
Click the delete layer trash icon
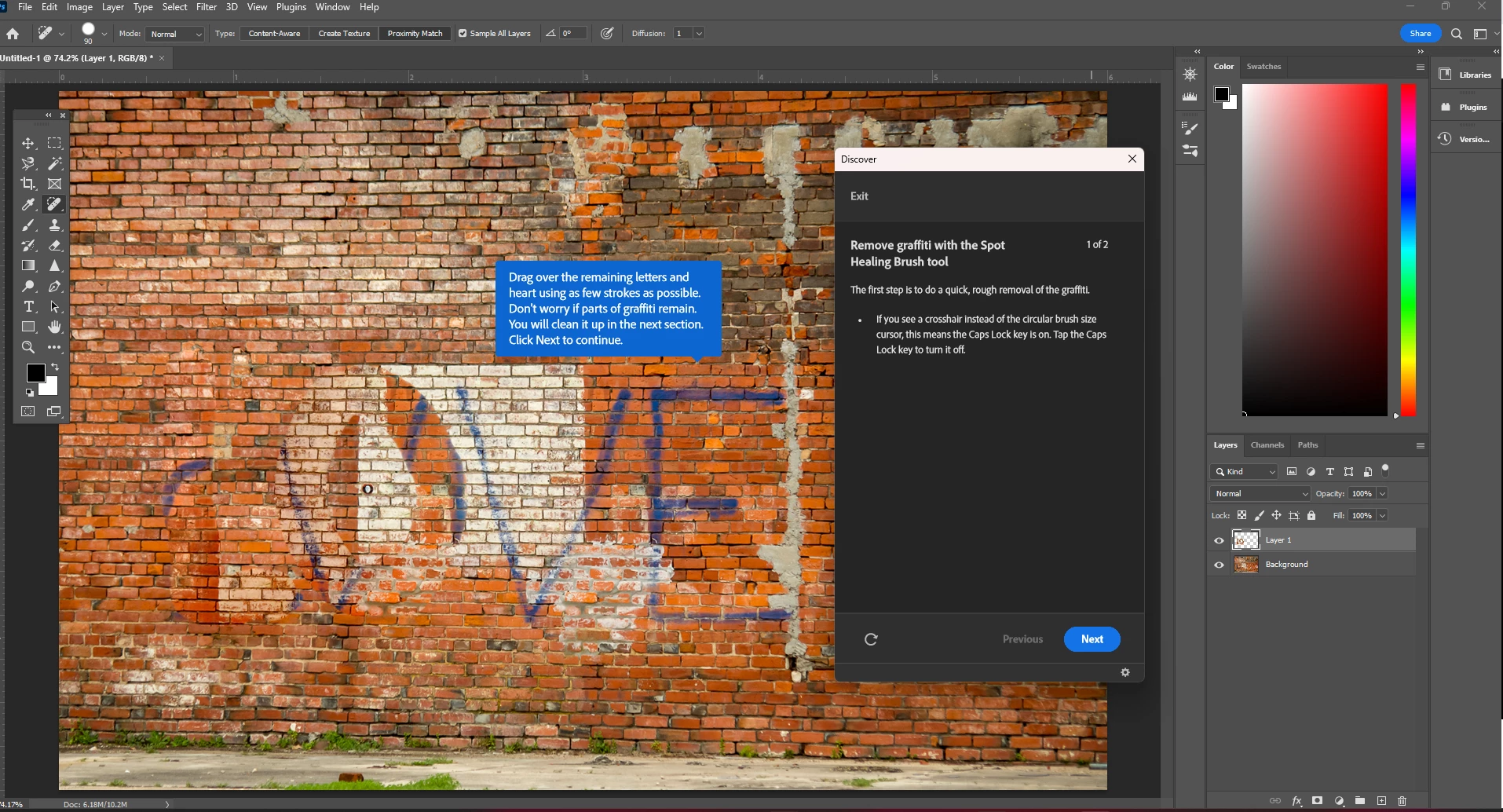[1402, 801]
